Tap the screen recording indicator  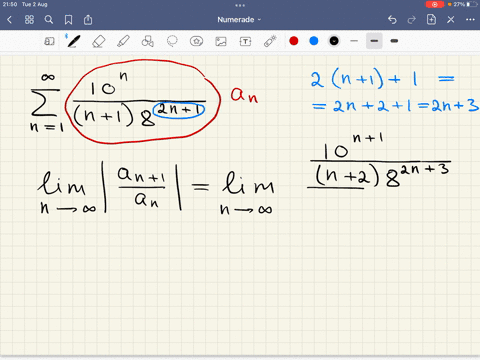pos(435,4)
